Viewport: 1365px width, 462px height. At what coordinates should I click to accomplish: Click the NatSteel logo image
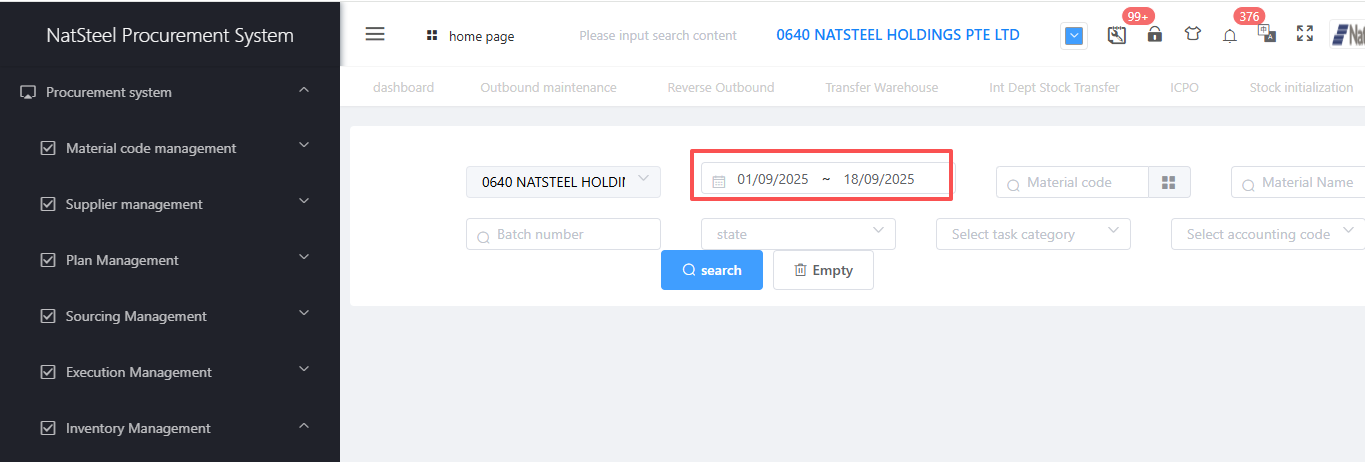pos(1347,35)
